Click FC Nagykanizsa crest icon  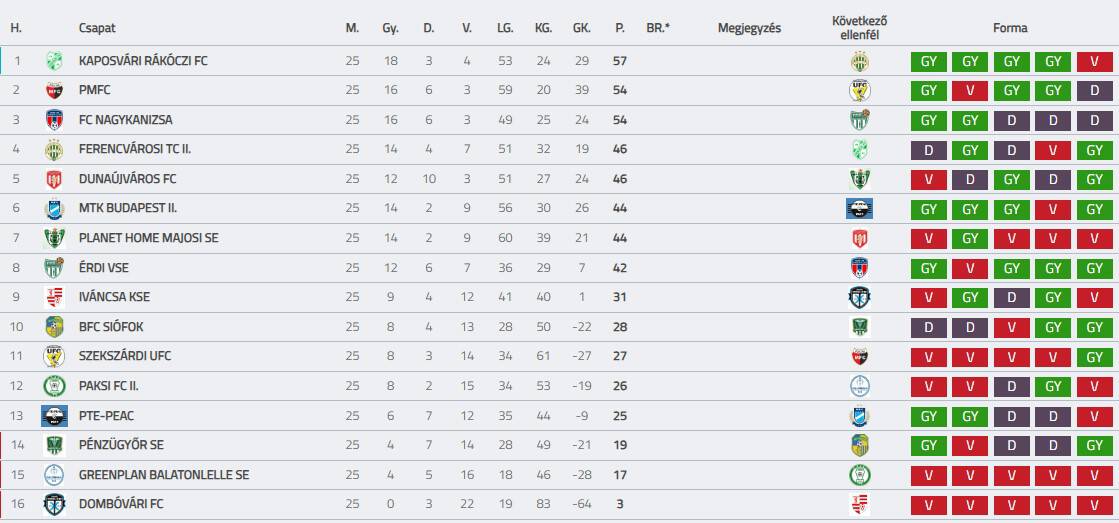[x=54, y=120]
